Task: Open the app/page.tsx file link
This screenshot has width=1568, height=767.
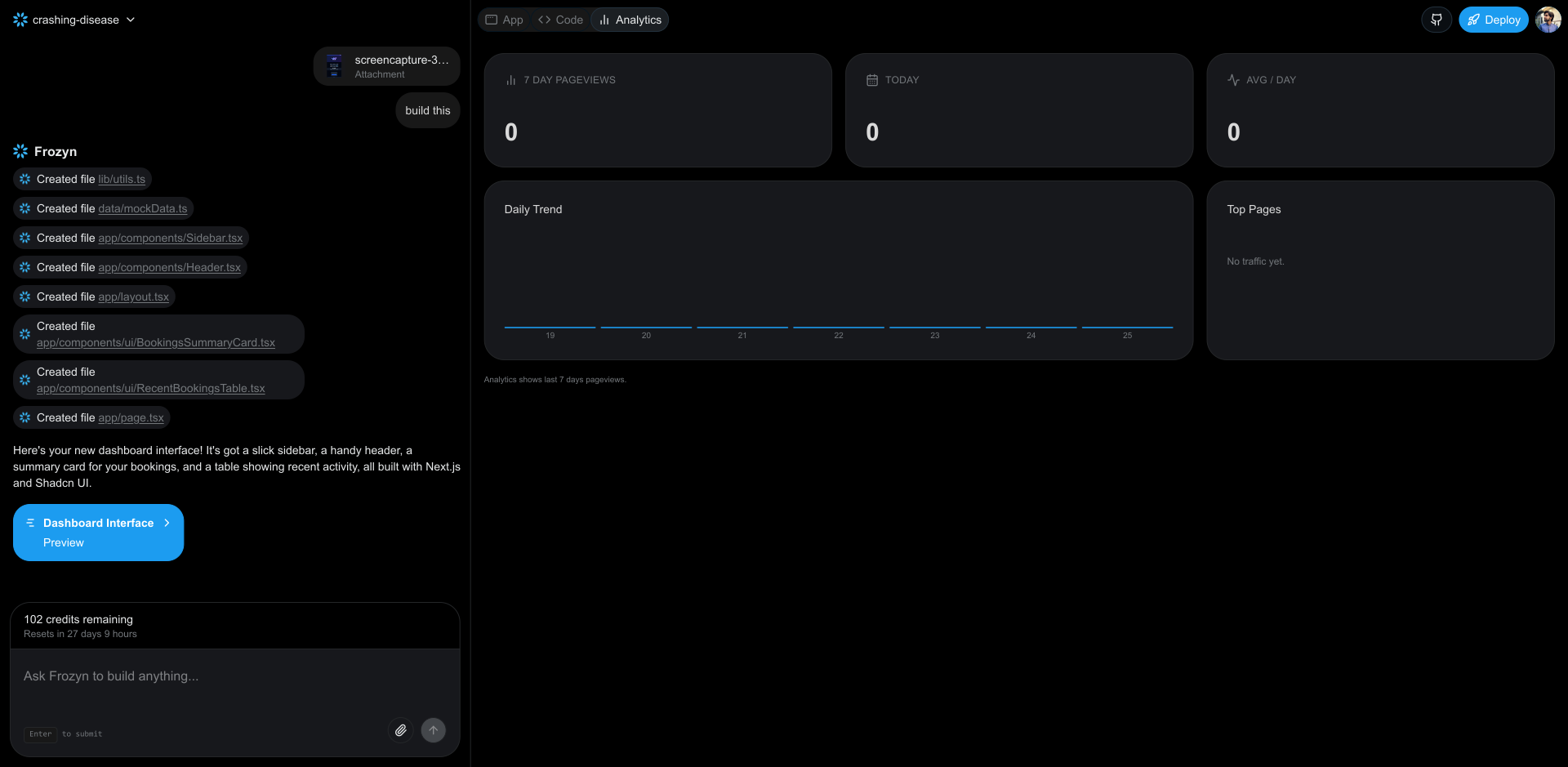Action: 131,417
